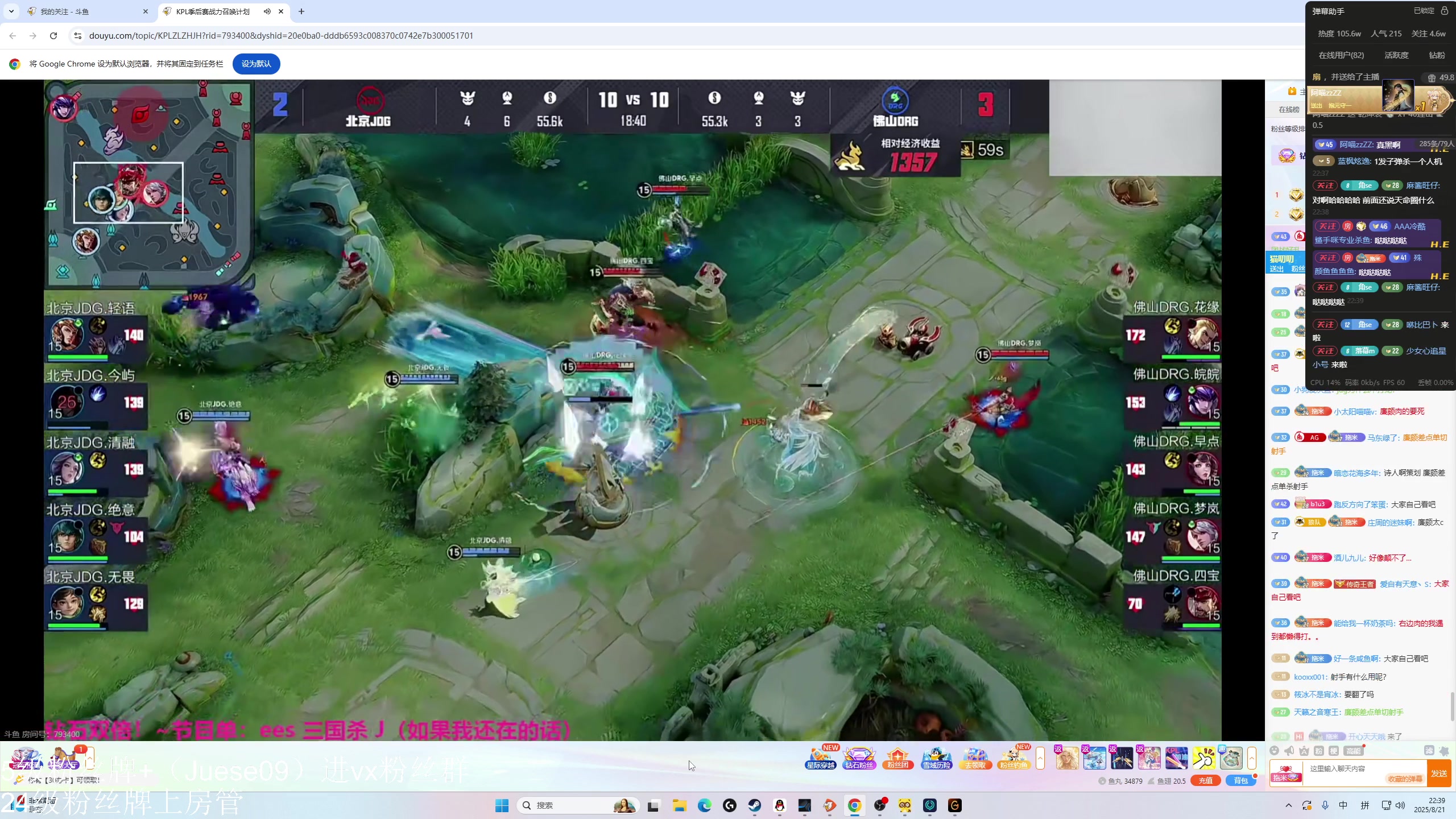The height and width of the screenshot is (819, 1456).
Task: Open the 粉丝钓鱼 fishing activity icon
Action: click(x=1014, y=759)
